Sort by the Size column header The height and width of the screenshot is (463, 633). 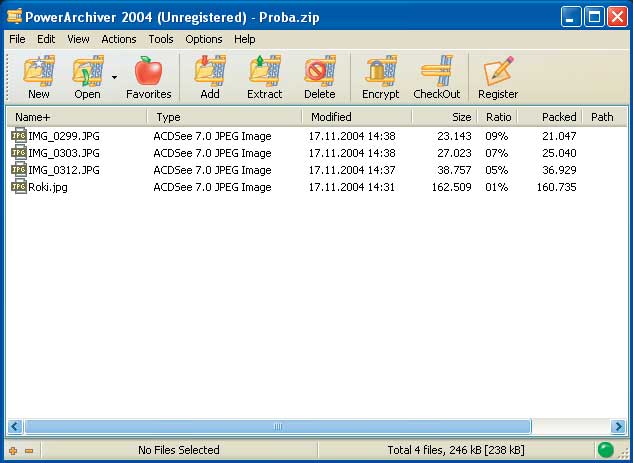point(445,117)
